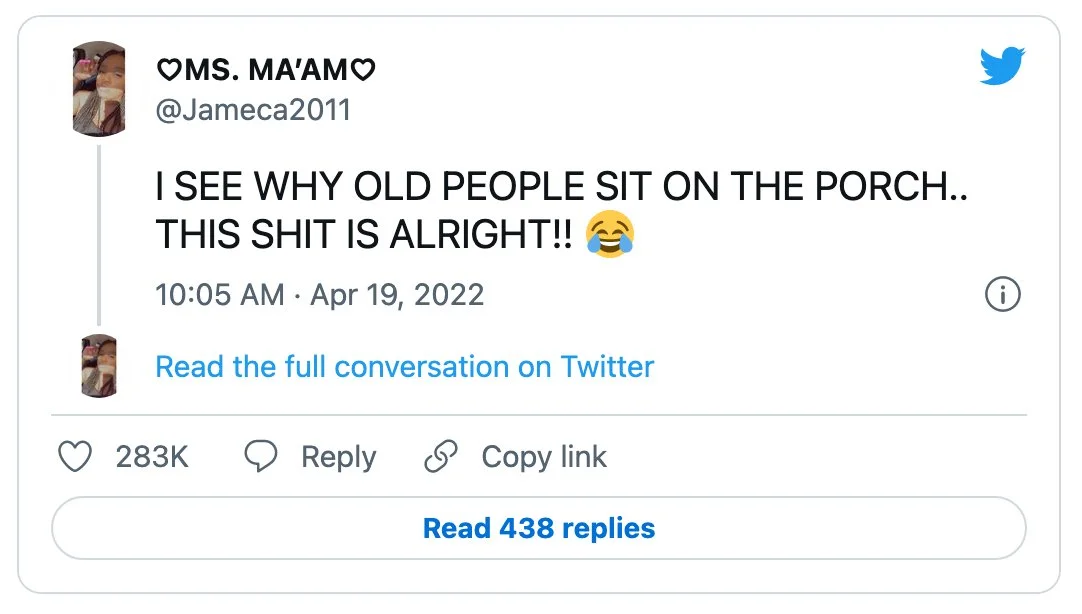1082x614 pixels.
Task: Like the tweet with the heart icon
Action: point(74,457)
